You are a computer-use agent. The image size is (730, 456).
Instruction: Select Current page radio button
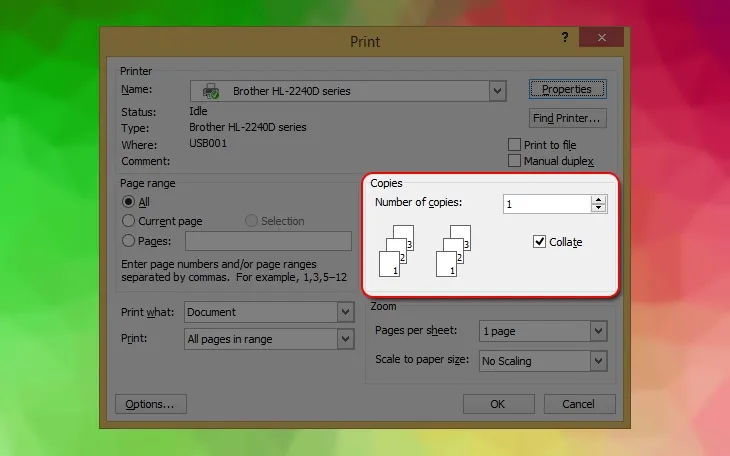pyautogui.click(x=129, y=221)
